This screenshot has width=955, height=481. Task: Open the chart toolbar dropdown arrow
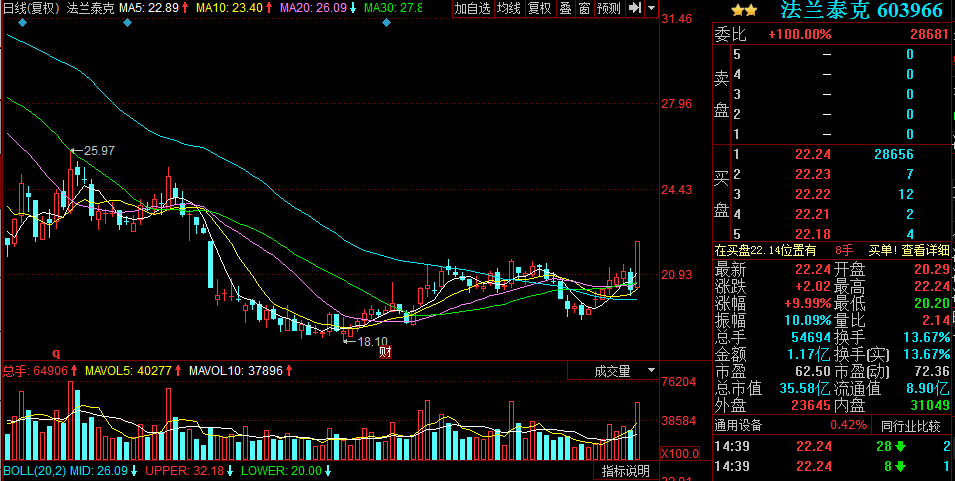pos(652,9)
